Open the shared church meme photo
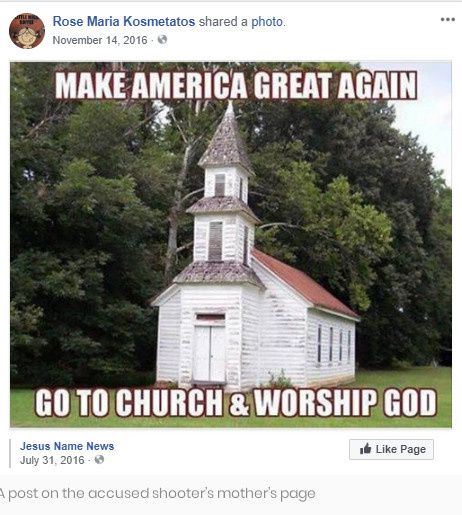This screenshot has height=515, width=462. (x=231, y=244)
